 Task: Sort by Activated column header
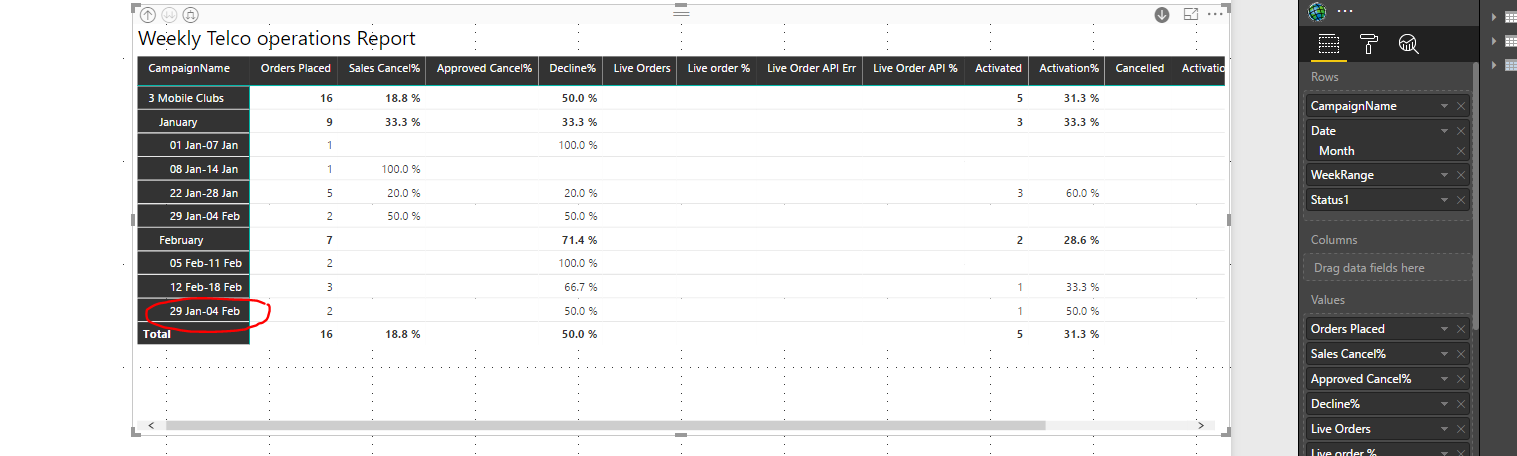[x=997, y=69]
